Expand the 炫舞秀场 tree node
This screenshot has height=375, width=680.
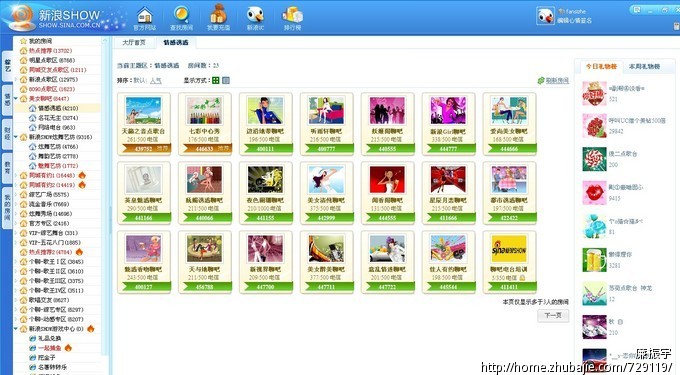click(16, 213)
